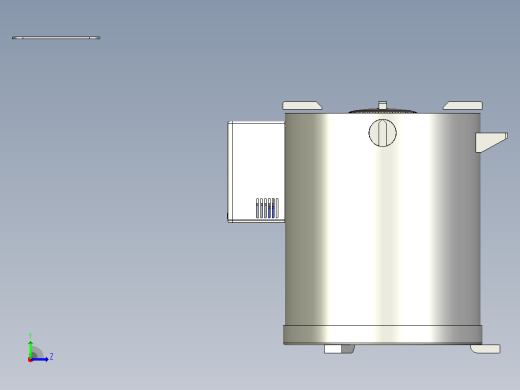Select the angled spout bracket on the cylinder
This screenshot has width=520, height=390.
[491, 142]
